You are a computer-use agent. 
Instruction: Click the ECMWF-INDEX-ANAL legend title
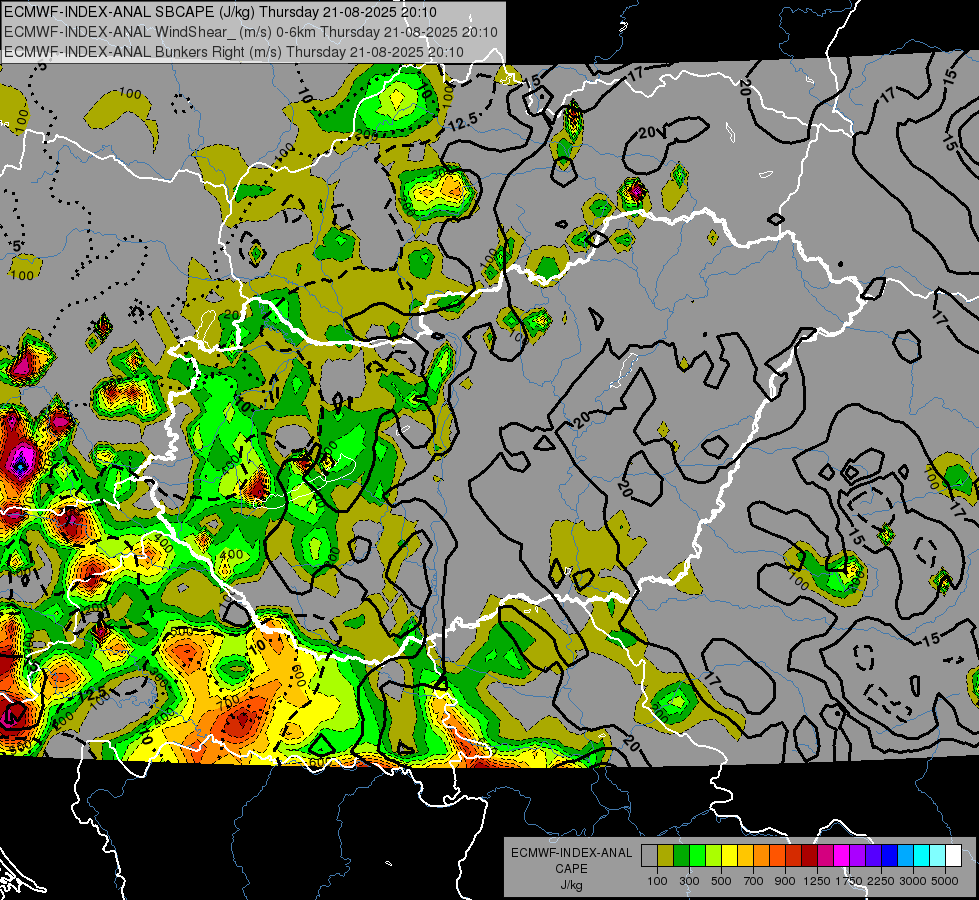571,853
